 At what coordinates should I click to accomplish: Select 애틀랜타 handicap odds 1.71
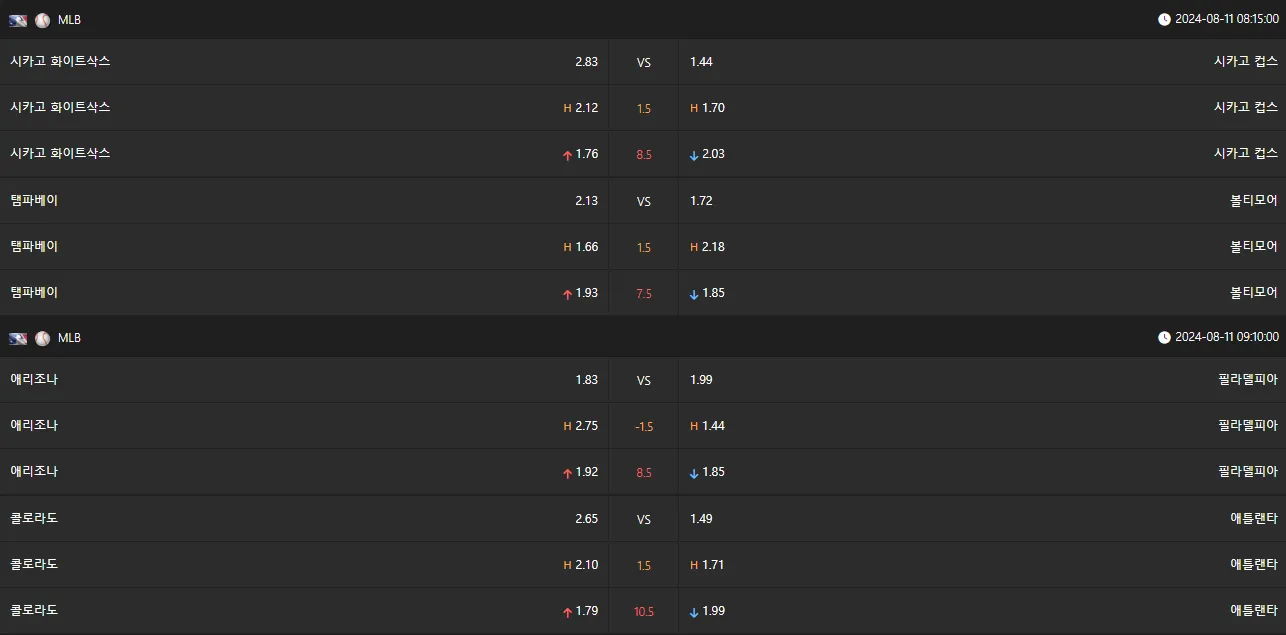[713, 565]
